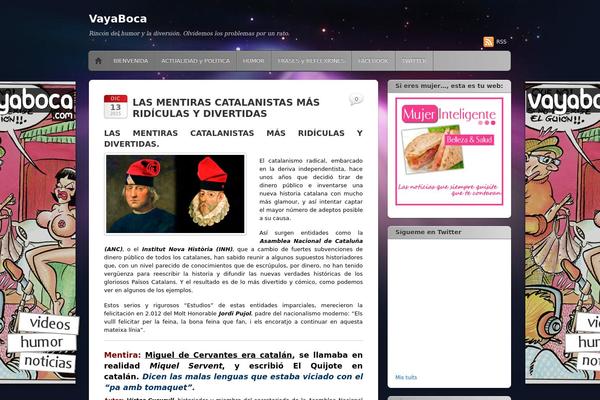Select 'videos' label in left banner
600x400 pixels.
tap(50, 324)
